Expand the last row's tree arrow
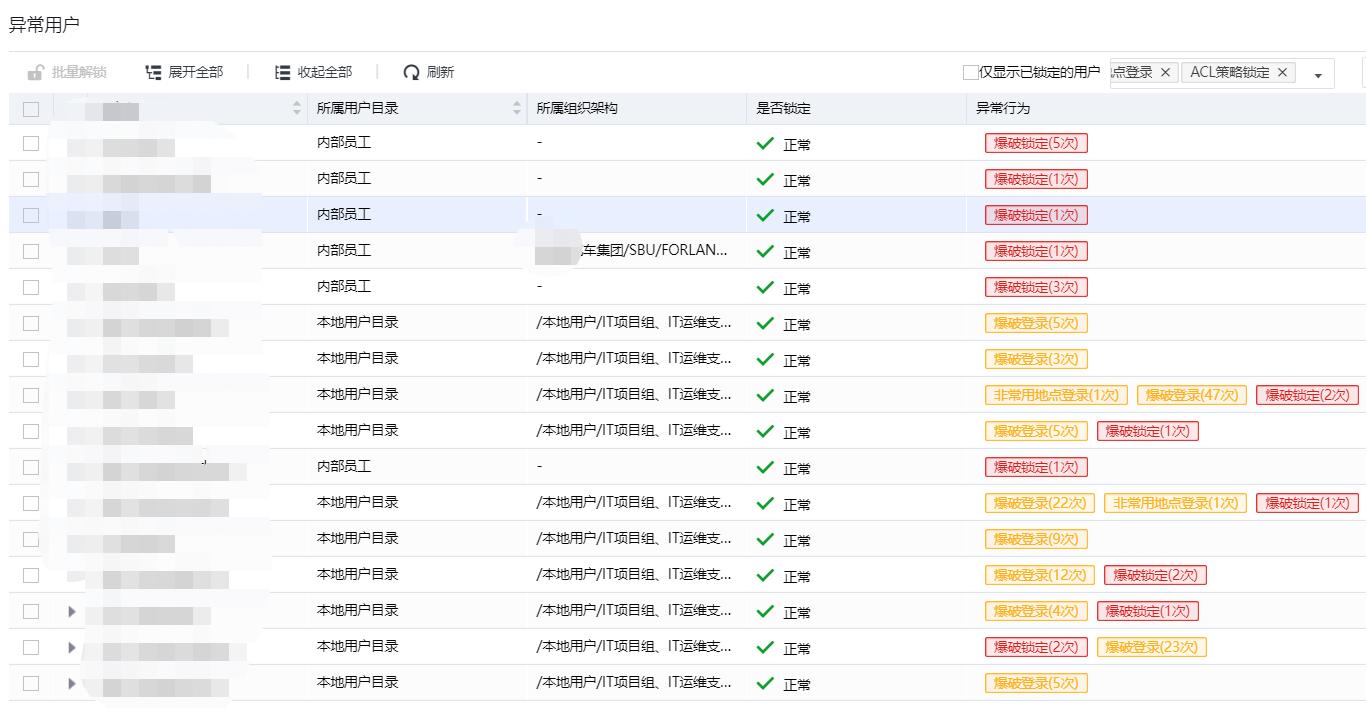1366x708 pixels. (71, 683)
